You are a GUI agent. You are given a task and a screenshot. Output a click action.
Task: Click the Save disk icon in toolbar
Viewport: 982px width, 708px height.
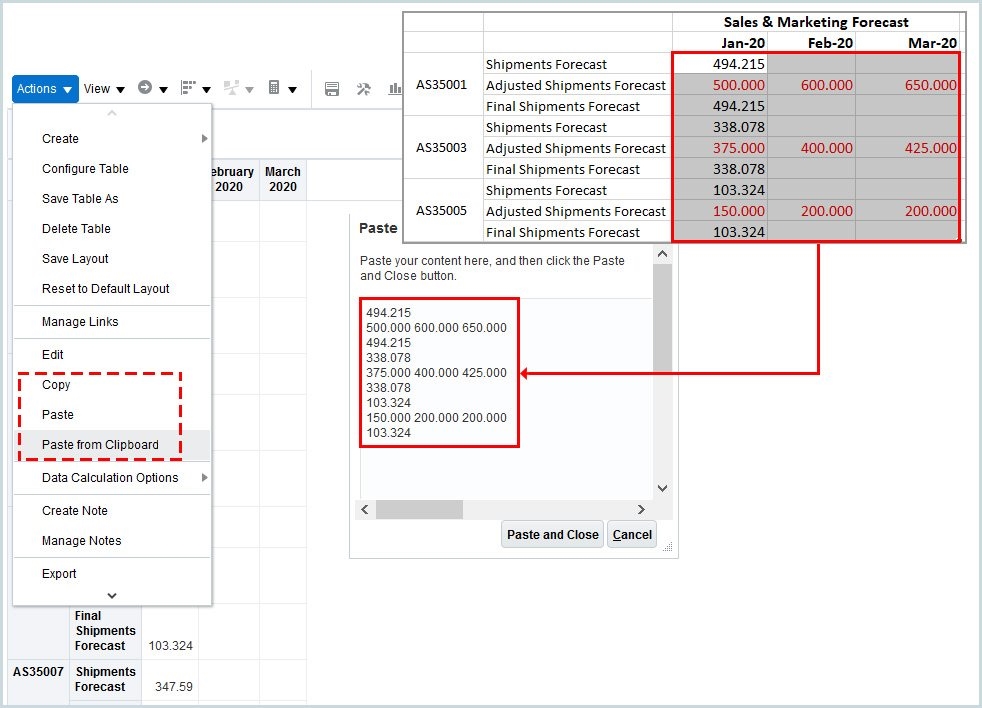[x=333, y=89]
